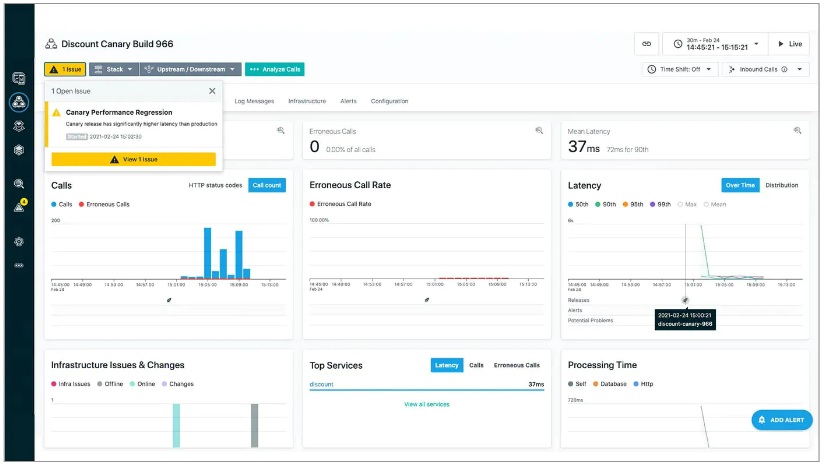Open the settings gear in the sidebar
Screen dimensions: 823x466
[x=19, y=242]
